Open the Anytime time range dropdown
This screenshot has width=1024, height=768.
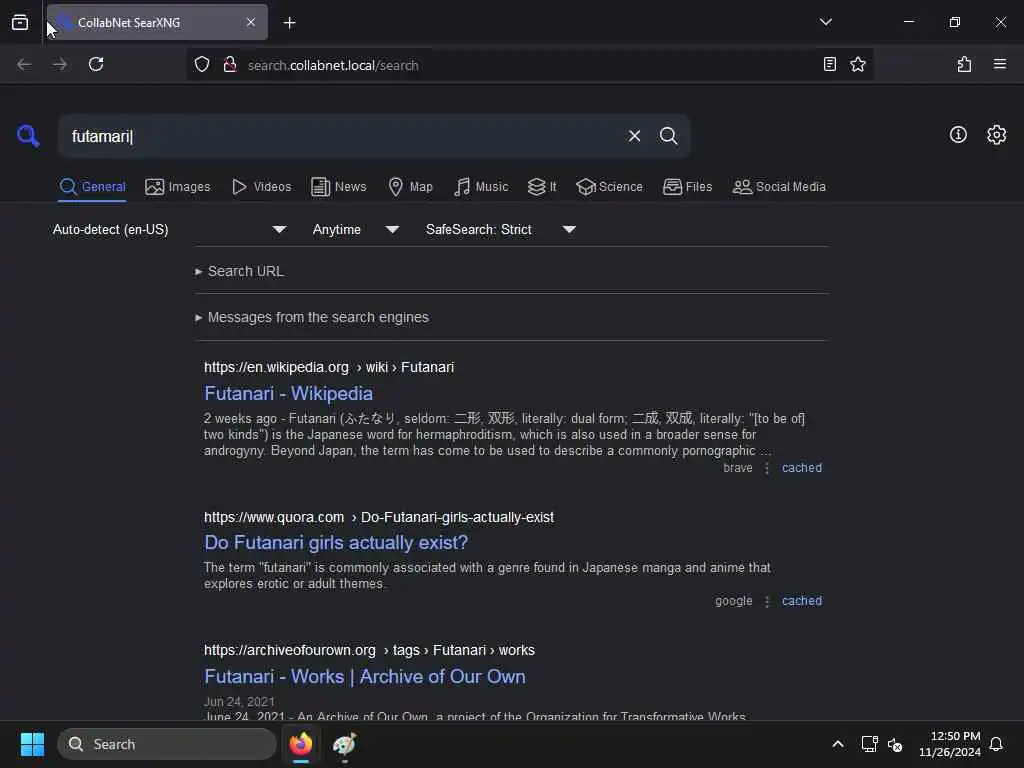356,229
